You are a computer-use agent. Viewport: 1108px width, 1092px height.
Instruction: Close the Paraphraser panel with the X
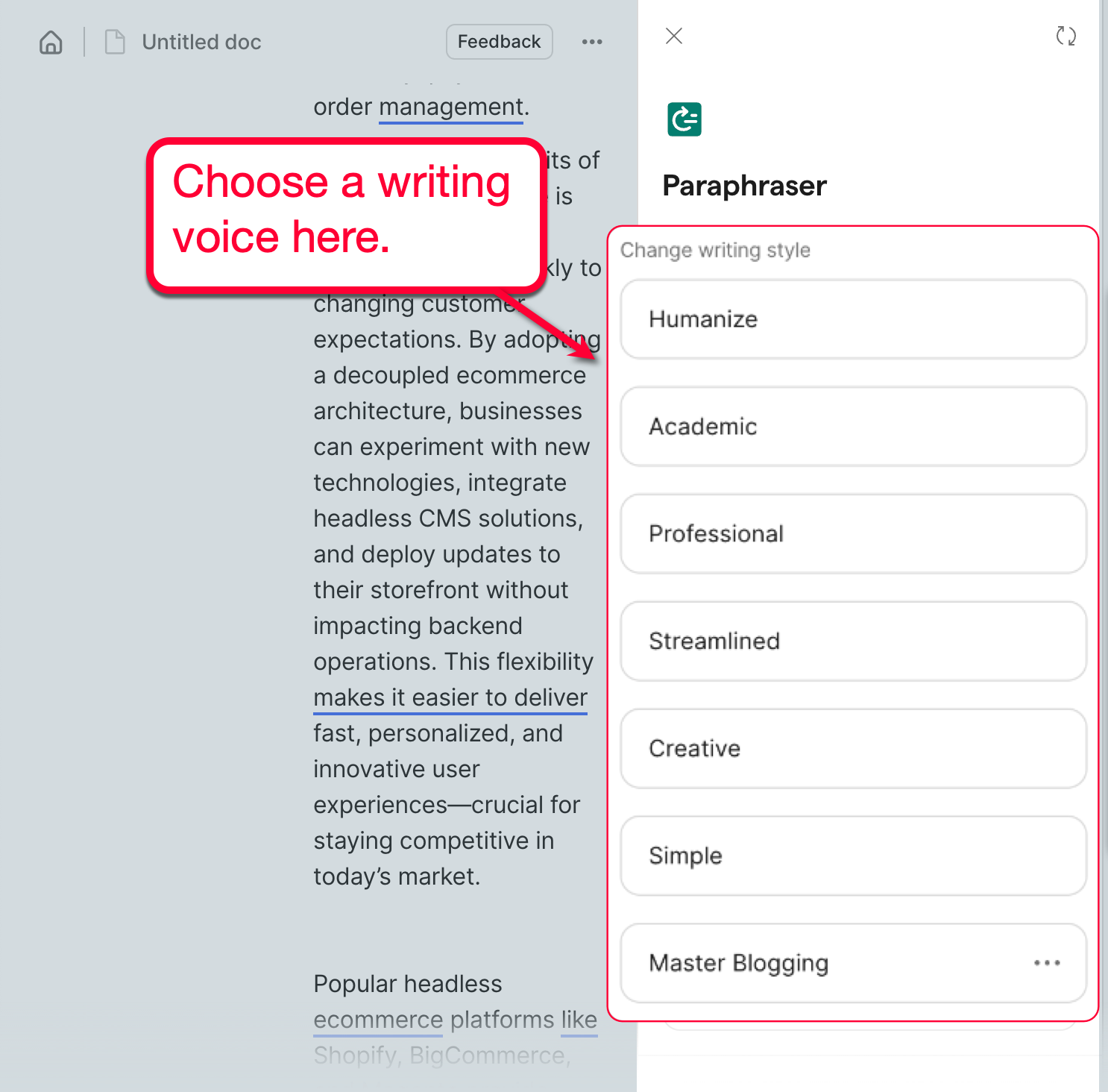point(673,36)
